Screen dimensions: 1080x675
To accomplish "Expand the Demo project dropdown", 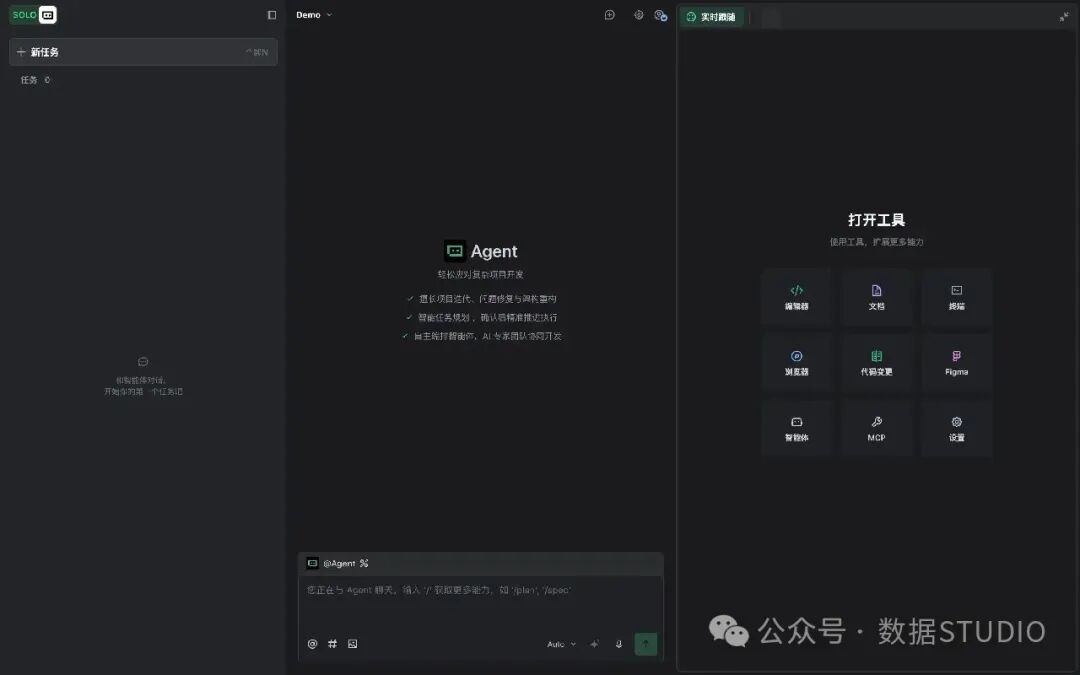I will tap(314, 14).
